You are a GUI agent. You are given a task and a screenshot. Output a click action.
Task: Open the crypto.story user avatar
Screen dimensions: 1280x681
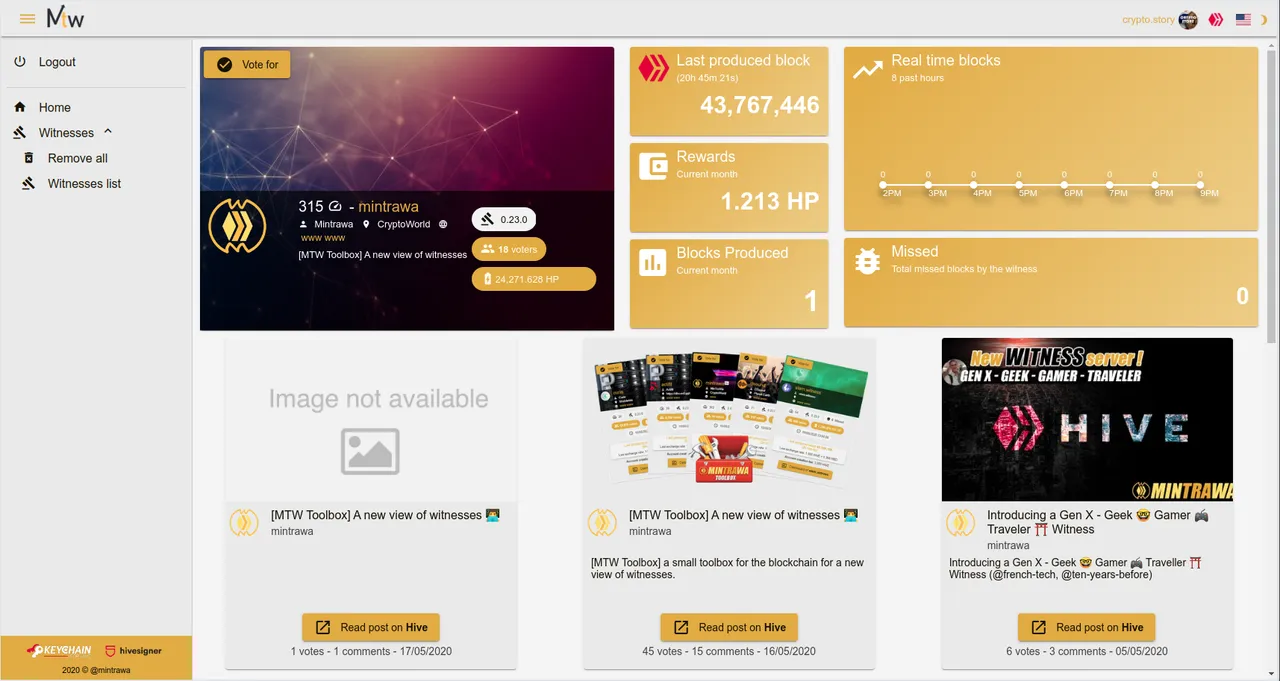(x=1188, y=19)
